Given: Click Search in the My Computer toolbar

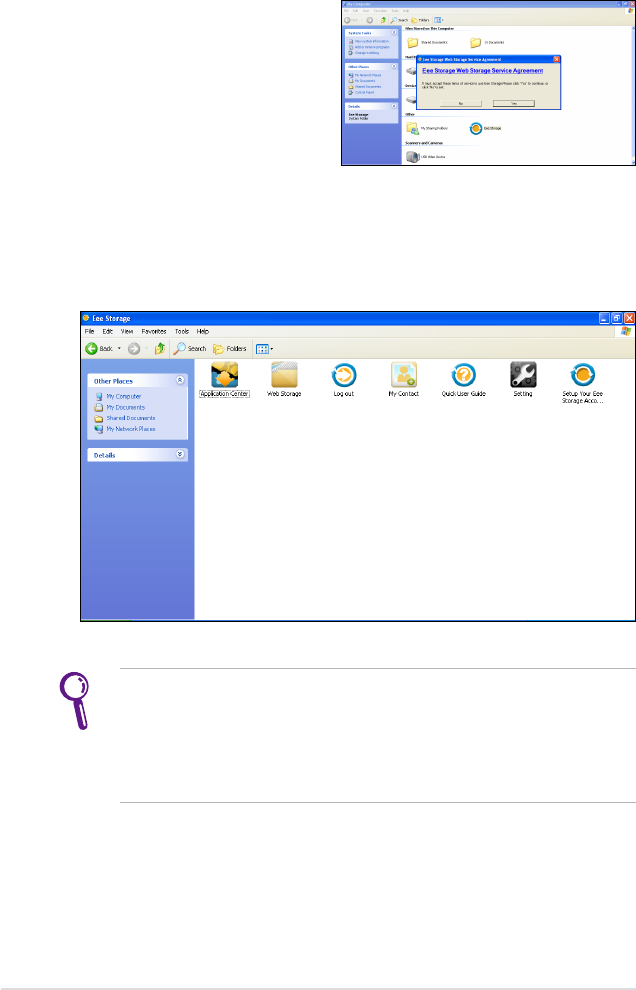Looking at the screenshot, I should coord(399,20).
